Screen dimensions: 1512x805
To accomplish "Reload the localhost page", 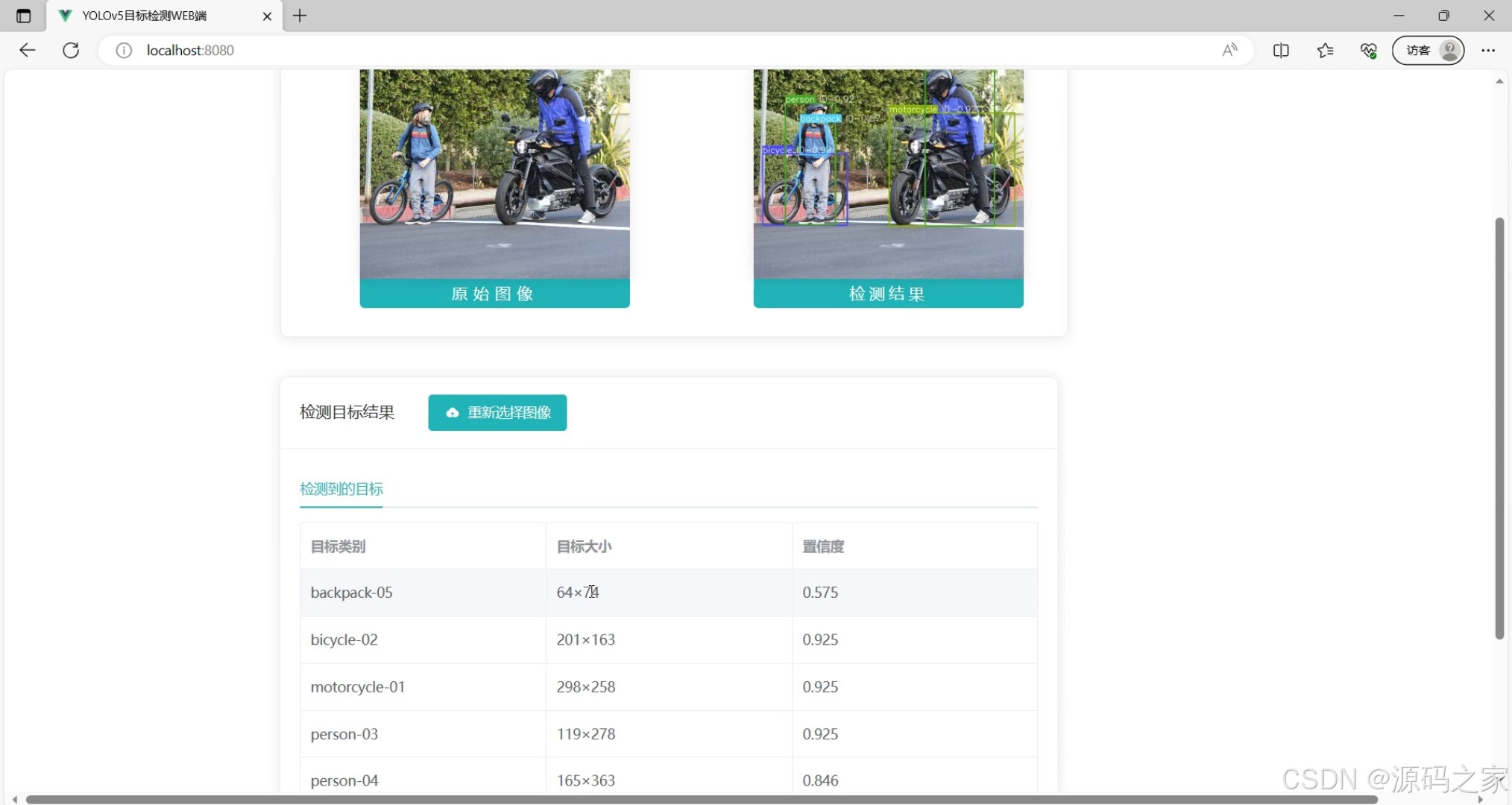I will pyautogui.click(x=71, y=50).
